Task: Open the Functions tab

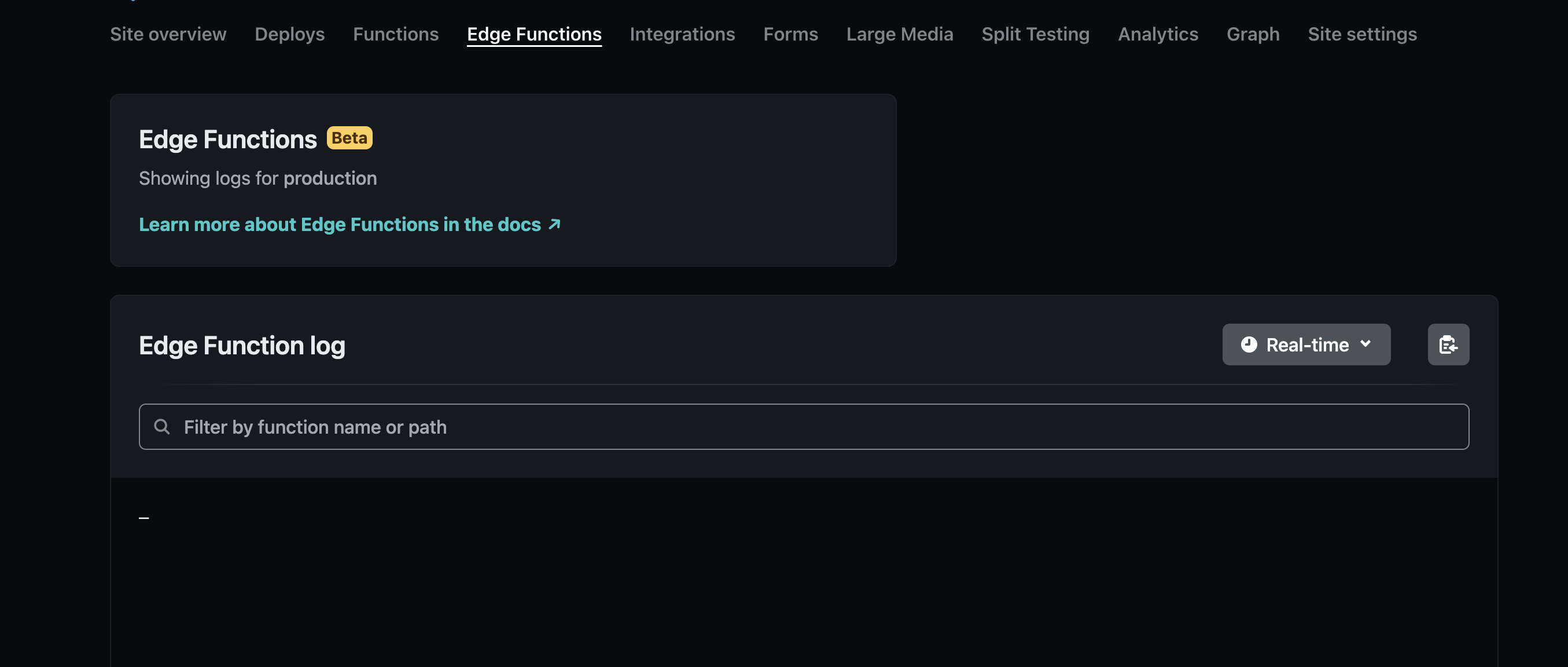Action: (x=396, y=34)
